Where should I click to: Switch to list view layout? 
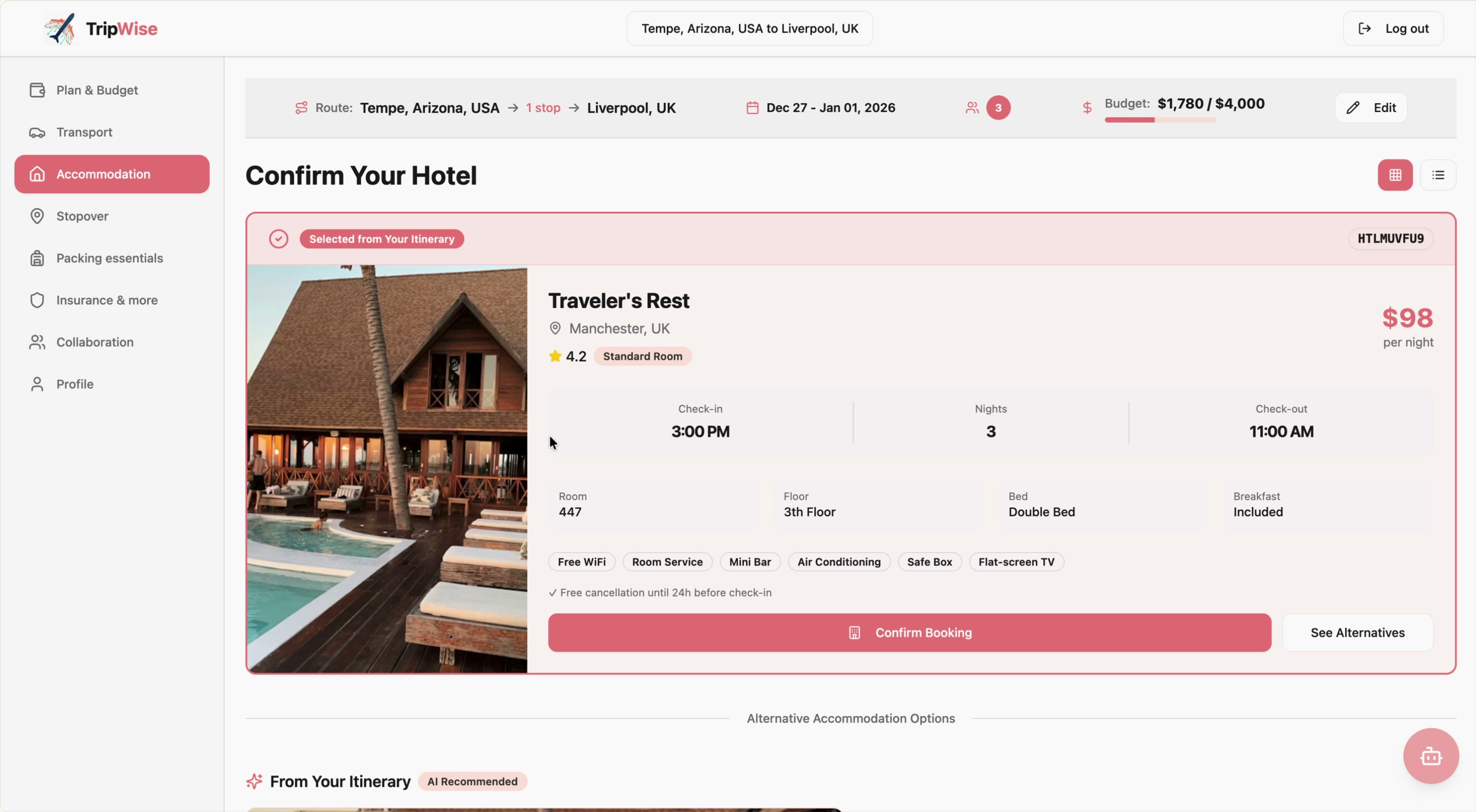(x=1438, y=175)
